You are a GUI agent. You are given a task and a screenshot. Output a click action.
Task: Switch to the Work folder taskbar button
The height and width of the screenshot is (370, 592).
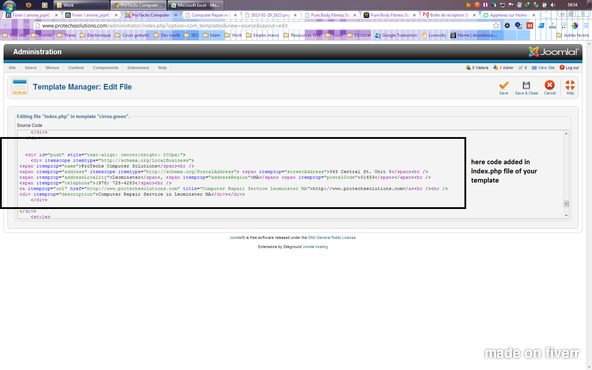point(81,5)
